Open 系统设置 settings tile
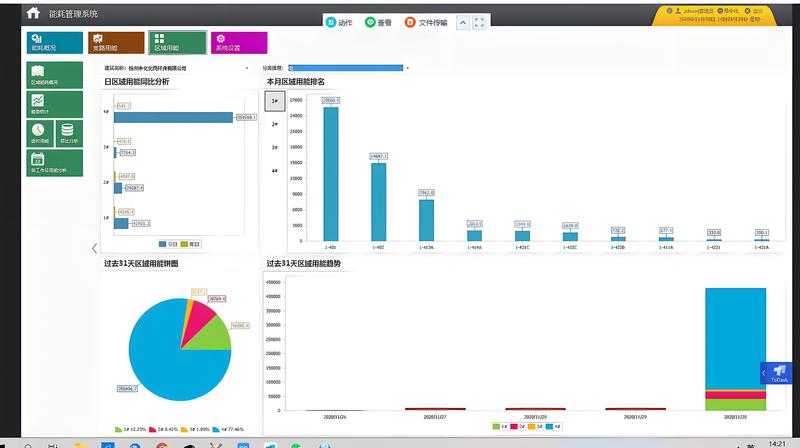Viewport: 800px width, 448px height. pyautogui.click(x=238, y=42)
